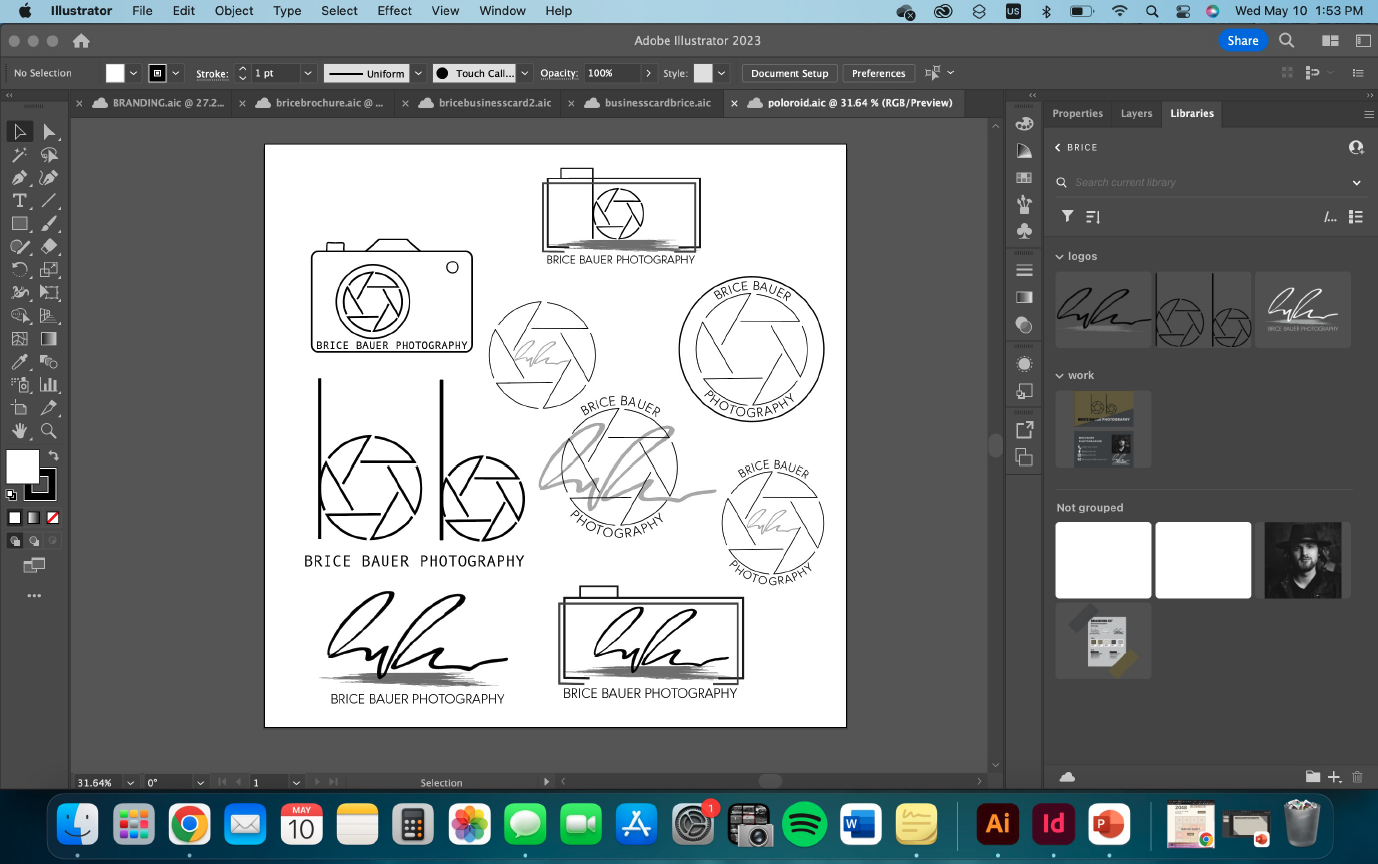Choose the Eraser tool
The height and width of the screenshot is (864, 1378).
[49, 247]
